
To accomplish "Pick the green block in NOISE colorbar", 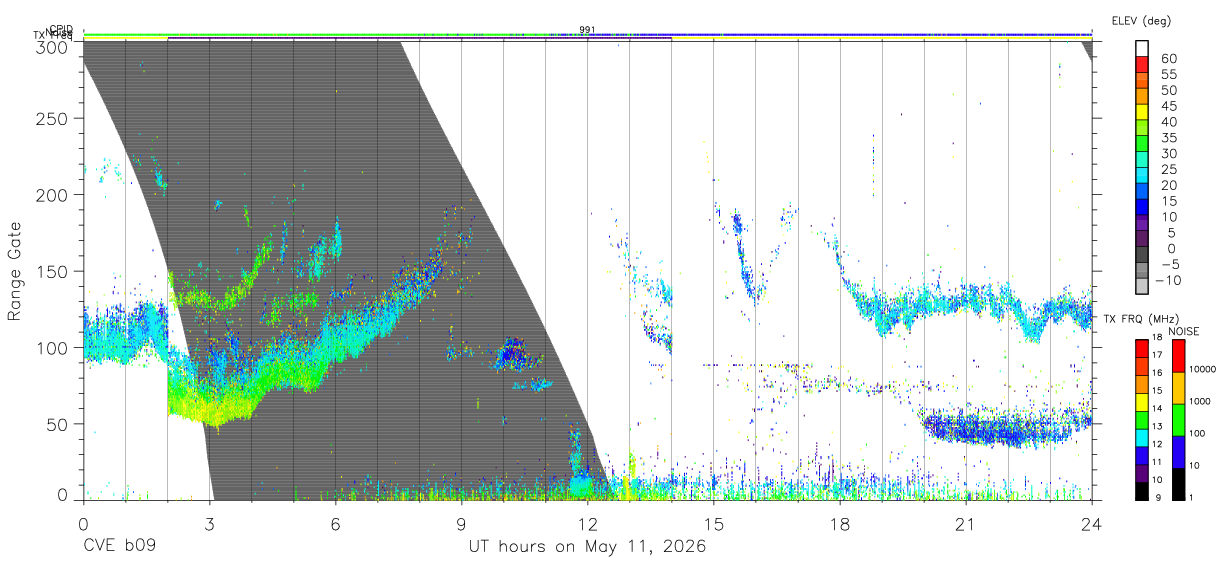I will tap(1179, 419).
